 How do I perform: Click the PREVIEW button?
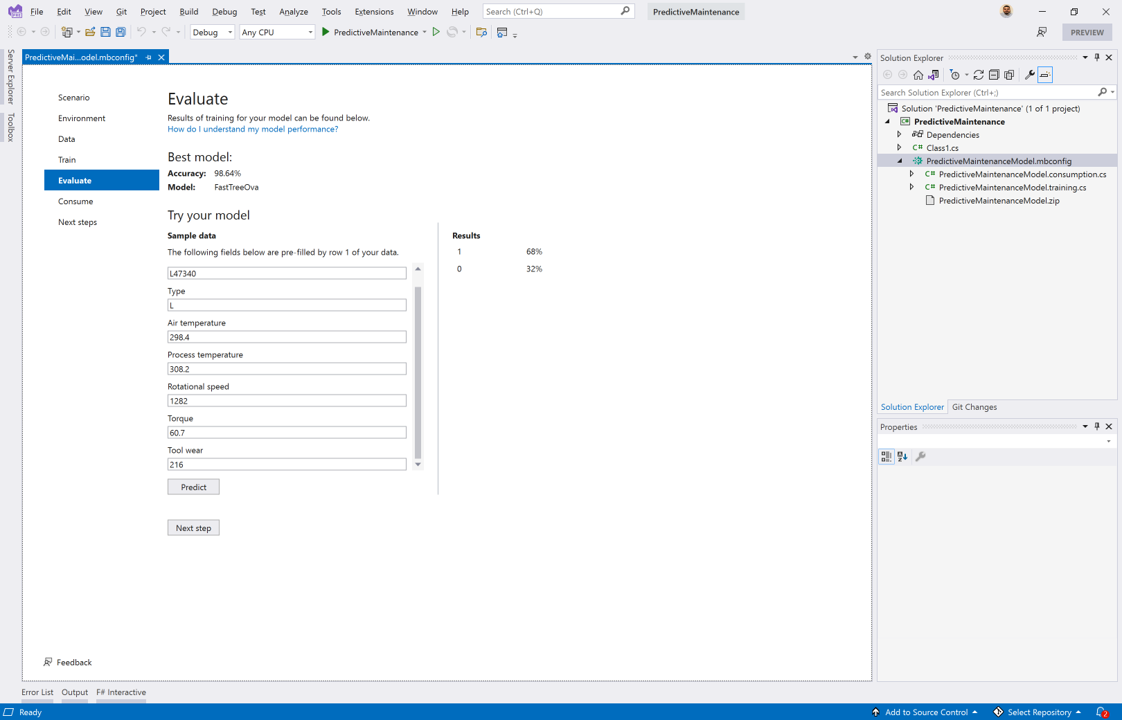click(x=1087, y=32)
